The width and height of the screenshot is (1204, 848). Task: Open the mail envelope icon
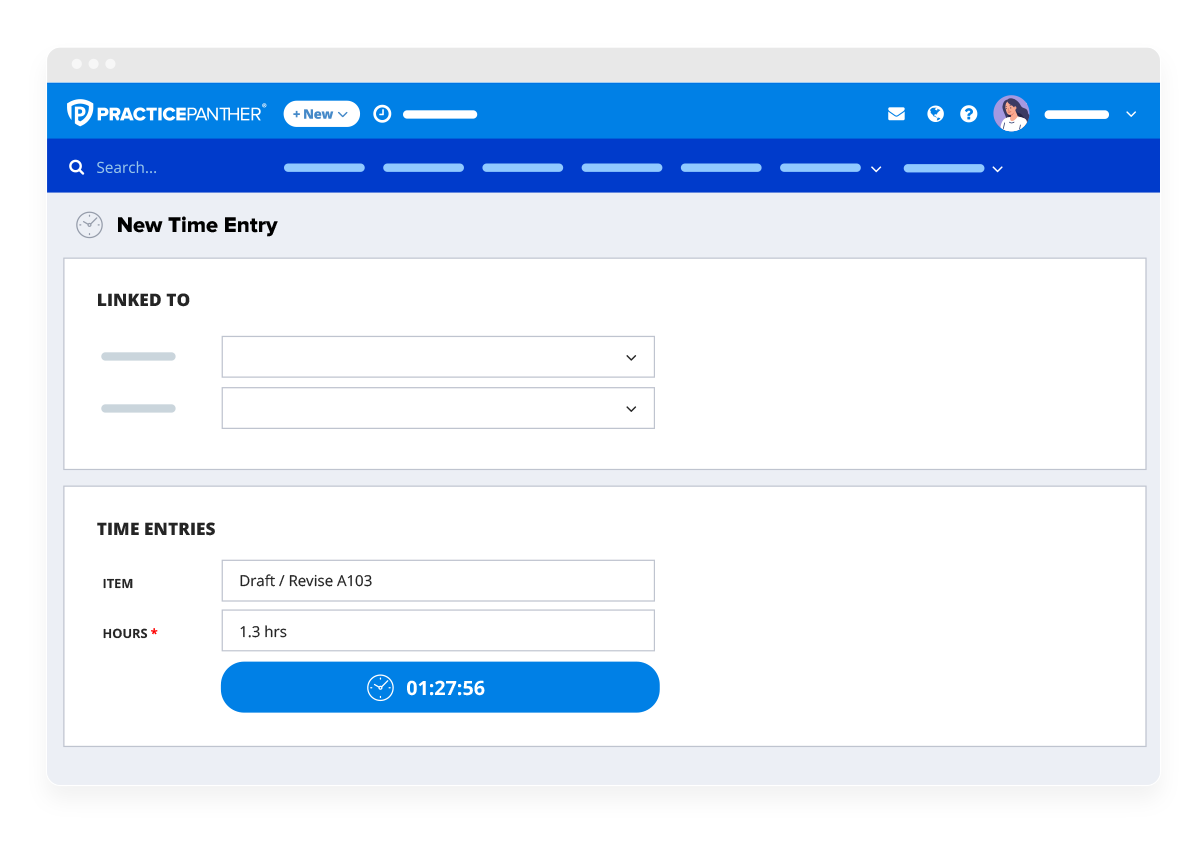pyautogui.click(x=896, y=114)
